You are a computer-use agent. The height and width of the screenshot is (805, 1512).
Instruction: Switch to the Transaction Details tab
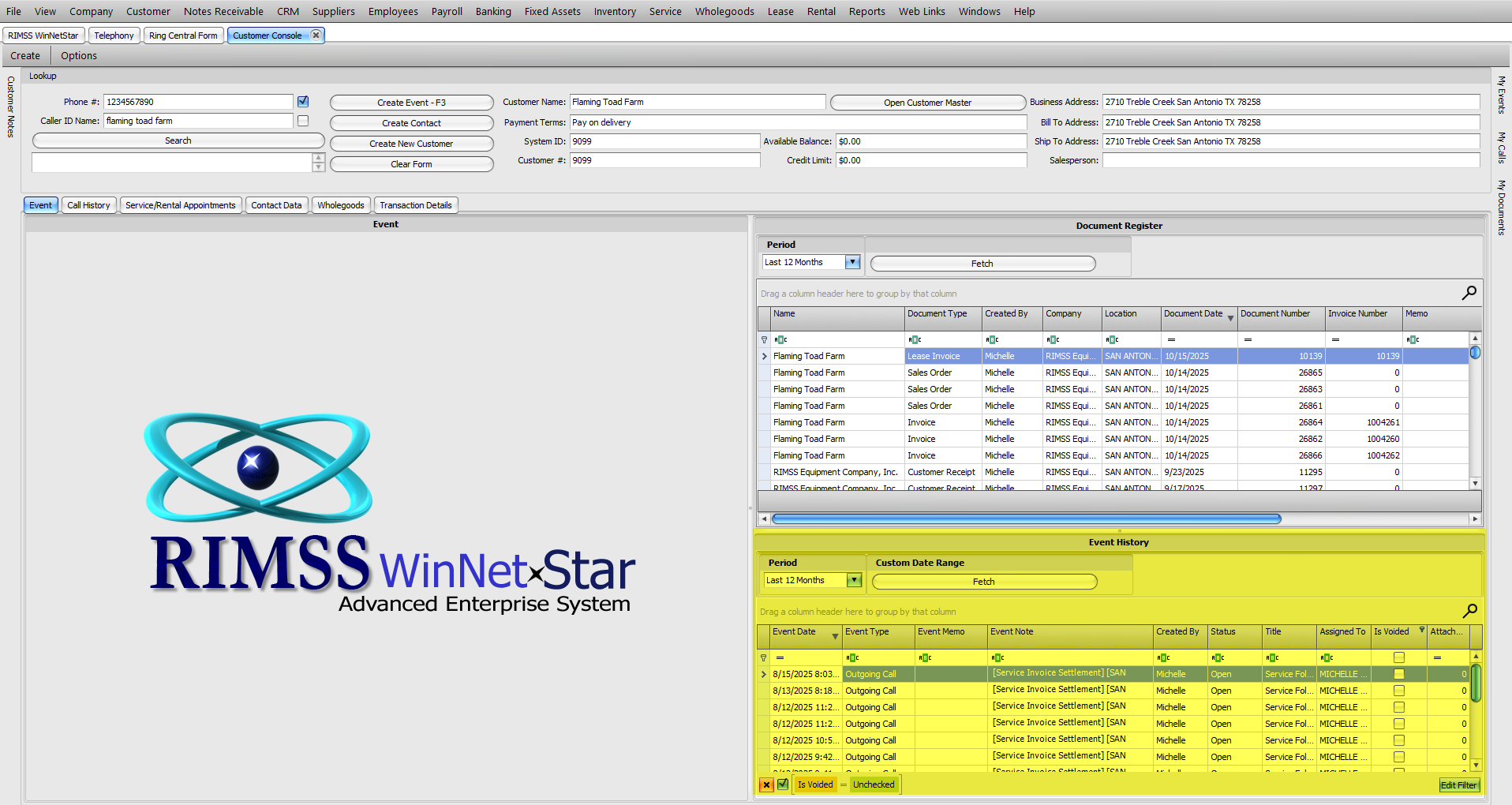(x=416, y=205)
